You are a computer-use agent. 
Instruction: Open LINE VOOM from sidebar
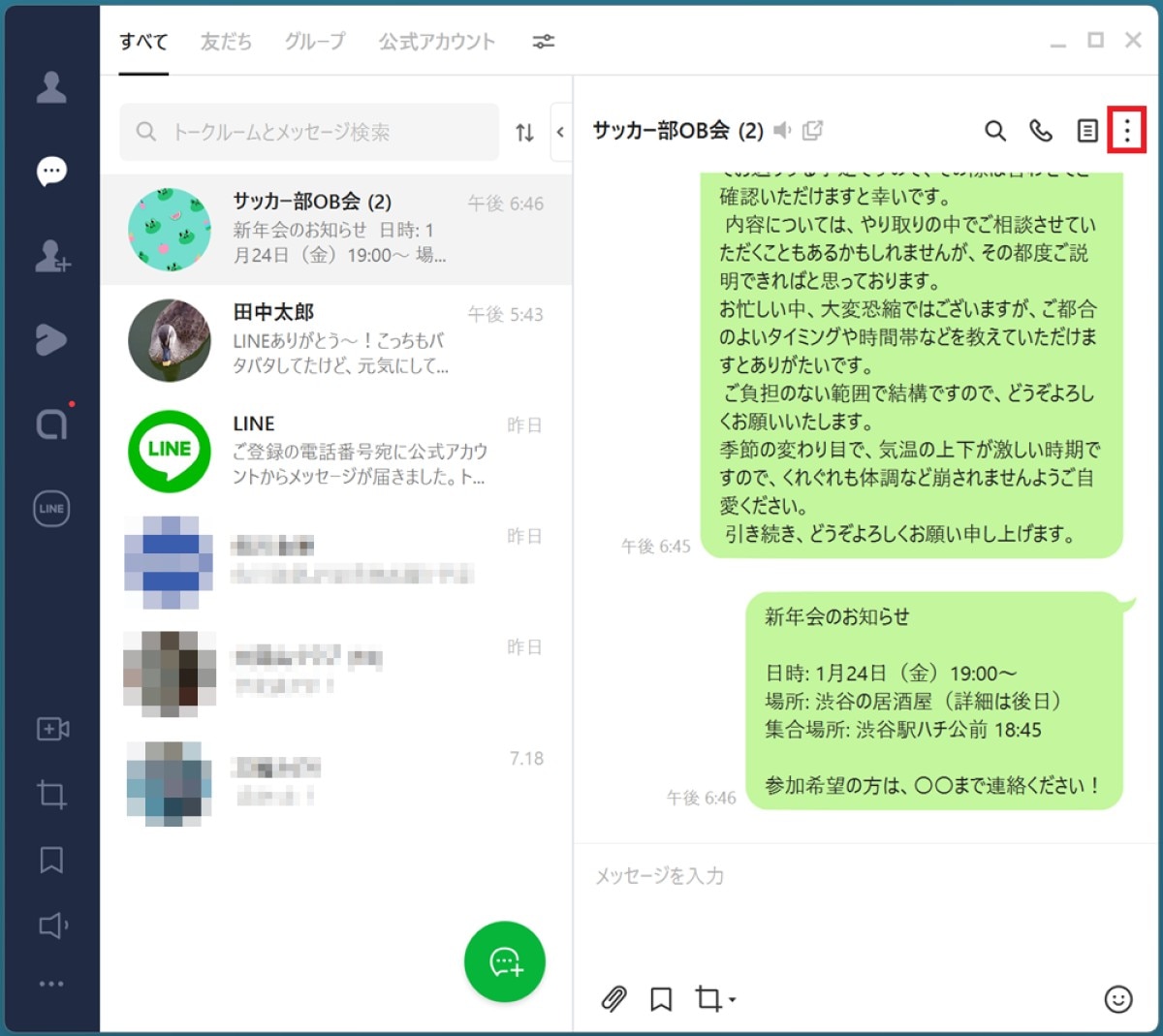[51, 339]
